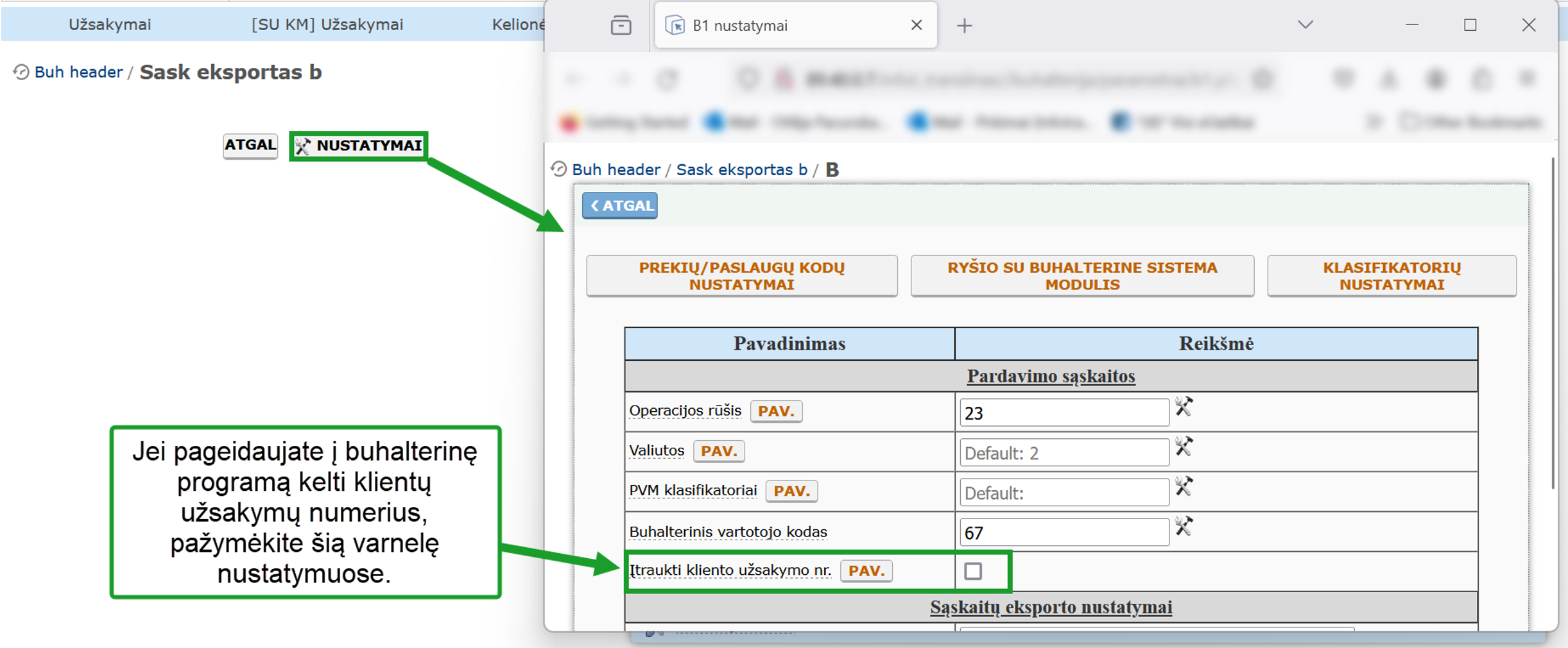
Task: Click the PVM klasifikatoriai label
Action: pos(693,490)
